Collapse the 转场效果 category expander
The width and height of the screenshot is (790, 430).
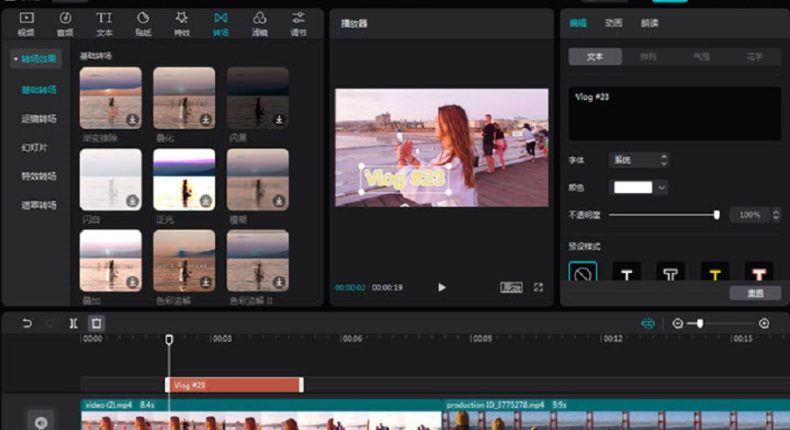coord(16,59)
